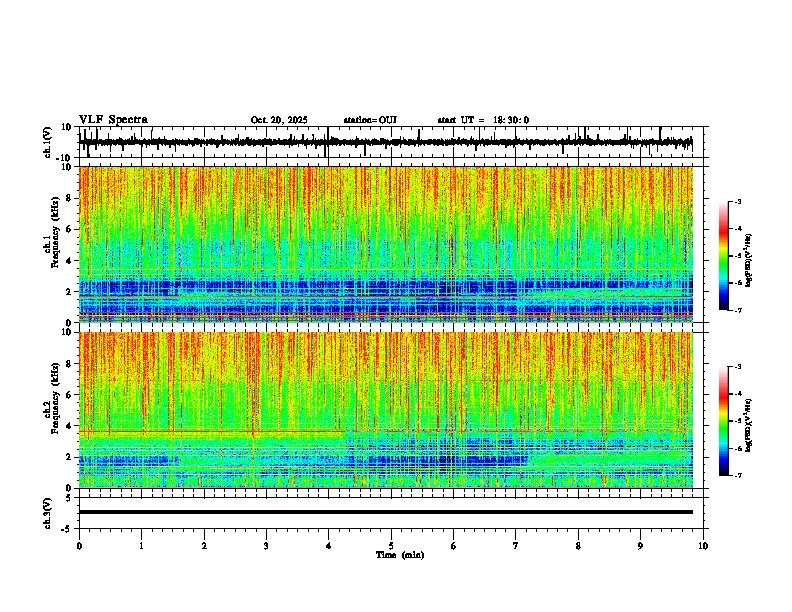Screen dimensions: 792x612
Task: Click the time axis tick label "5"
Action: tap(391, 546)
